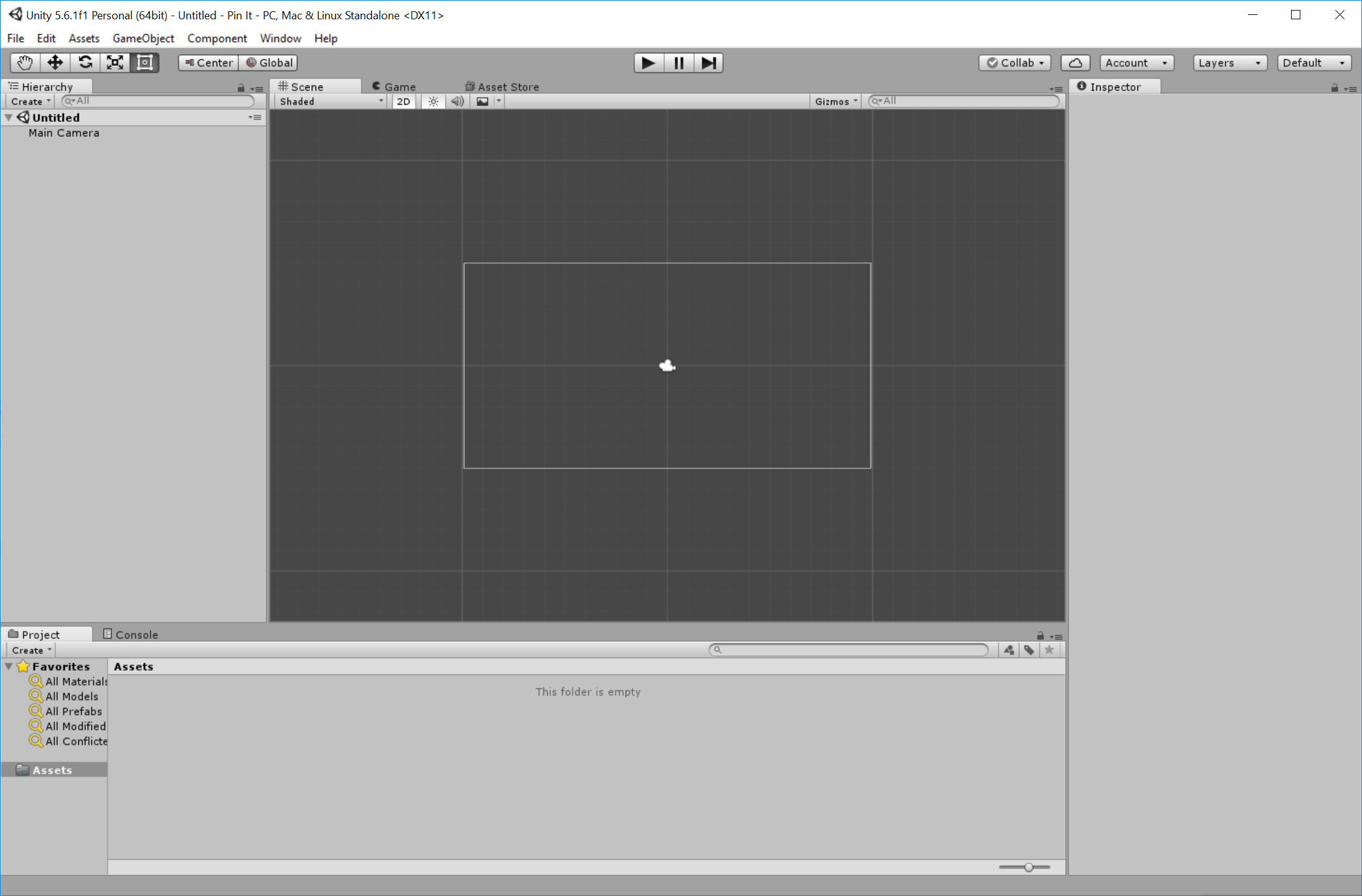The width and height of the screenshot is (1362, 896).
Task: Switch to the Game tab
Action: tap(397, 86)
